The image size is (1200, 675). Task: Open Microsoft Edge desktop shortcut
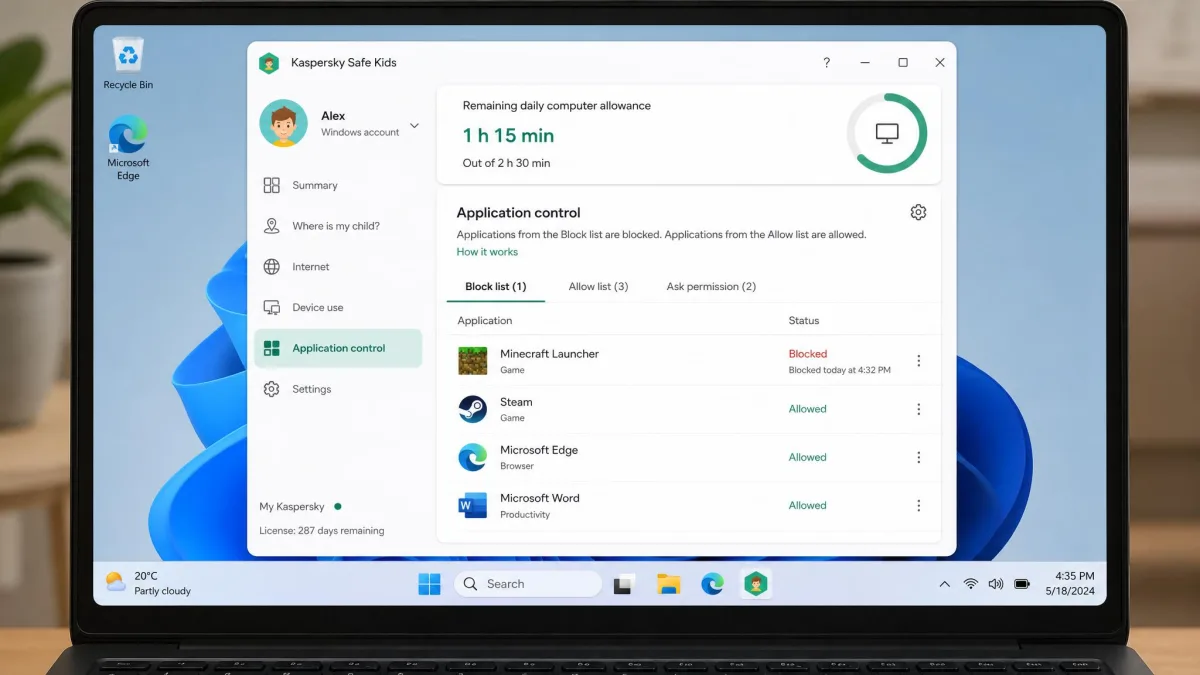pyautogui.click(x=128, y=148)
